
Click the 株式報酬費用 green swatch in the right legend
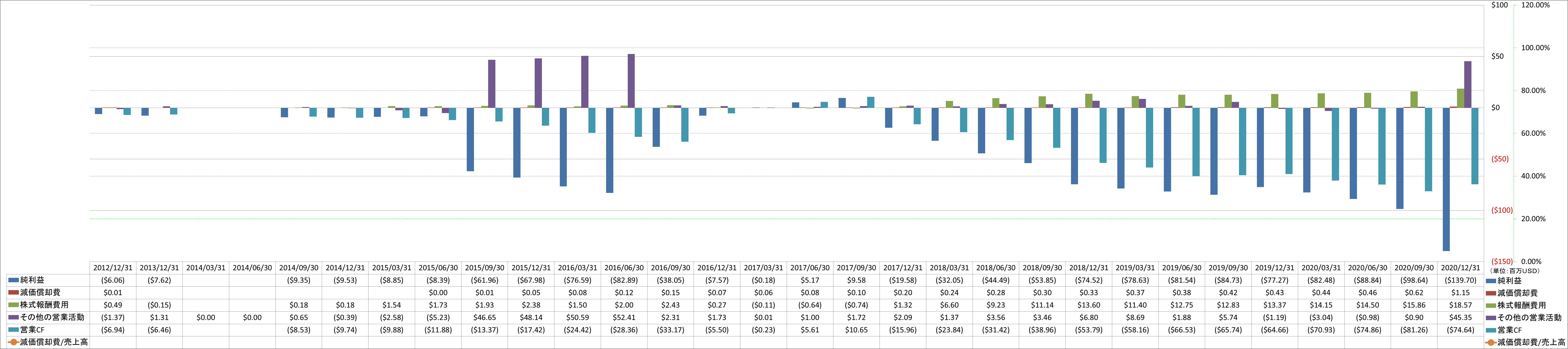point(1491,305)
